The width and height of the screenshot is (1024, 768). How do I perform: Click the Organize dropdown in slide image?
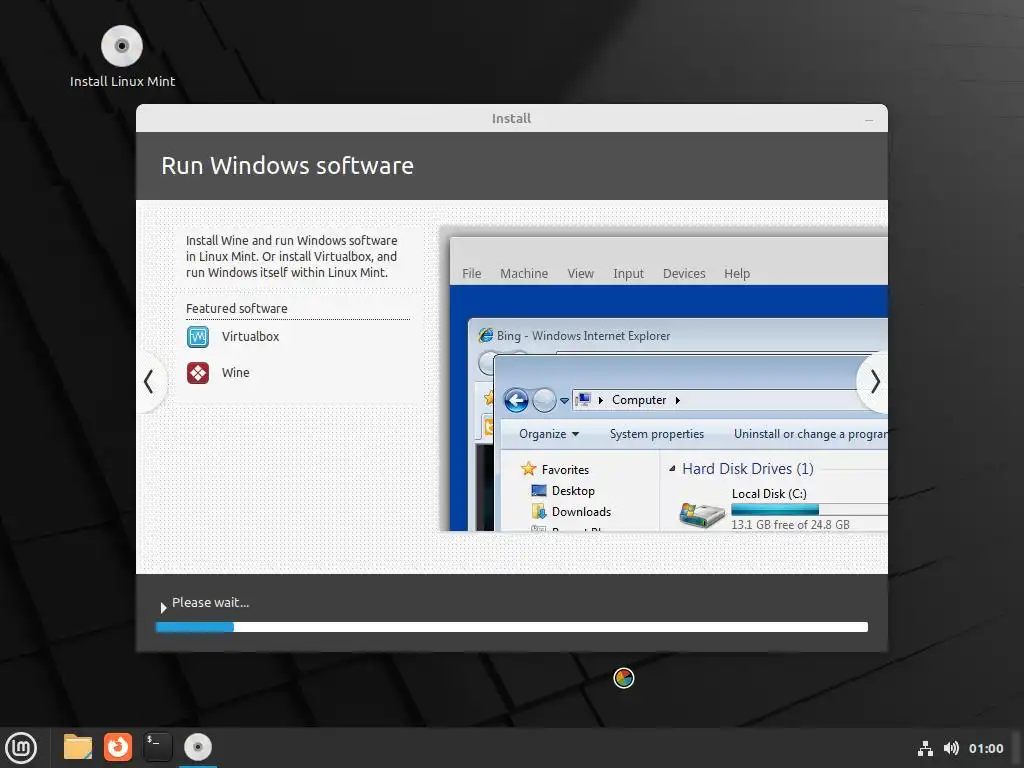549,434
